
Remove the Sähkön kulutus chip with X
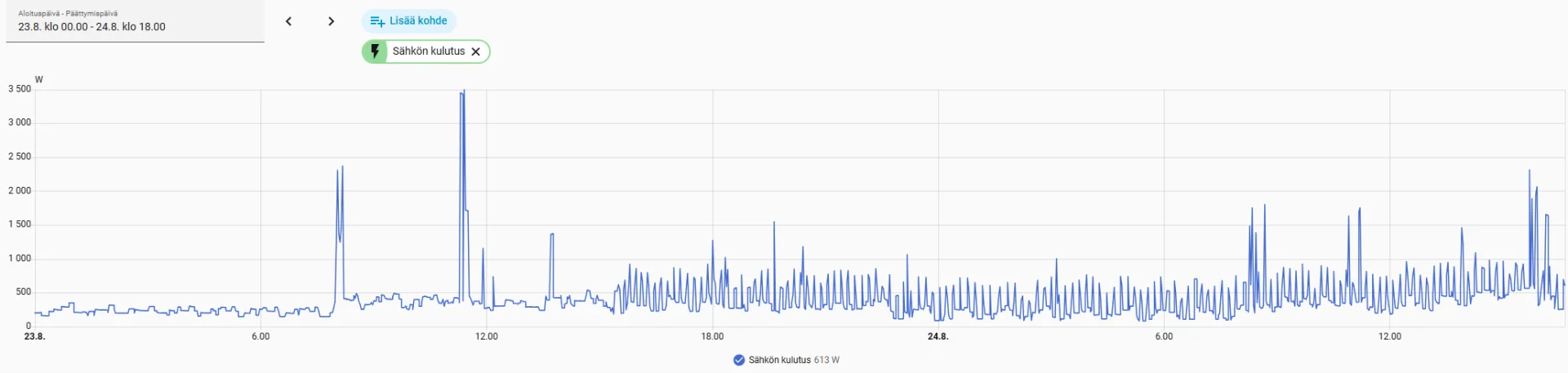coord(476,51)
